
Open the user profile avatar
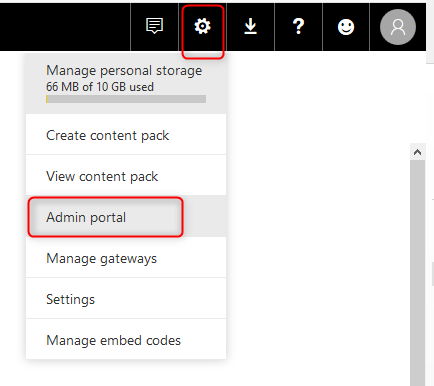point(398,27)
